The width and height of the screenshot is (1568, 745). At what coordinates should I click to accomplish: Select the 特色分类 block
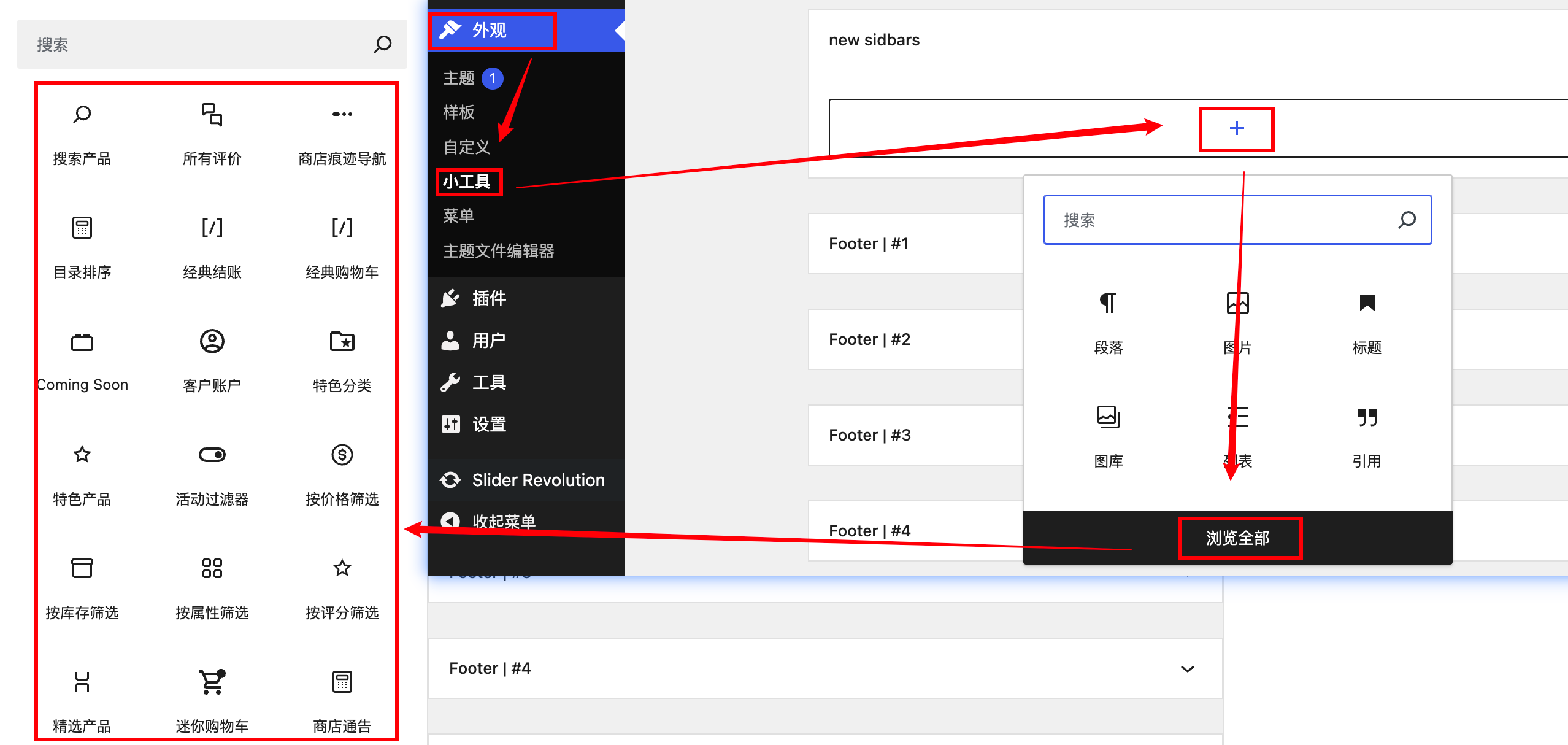tap(342, 362)
